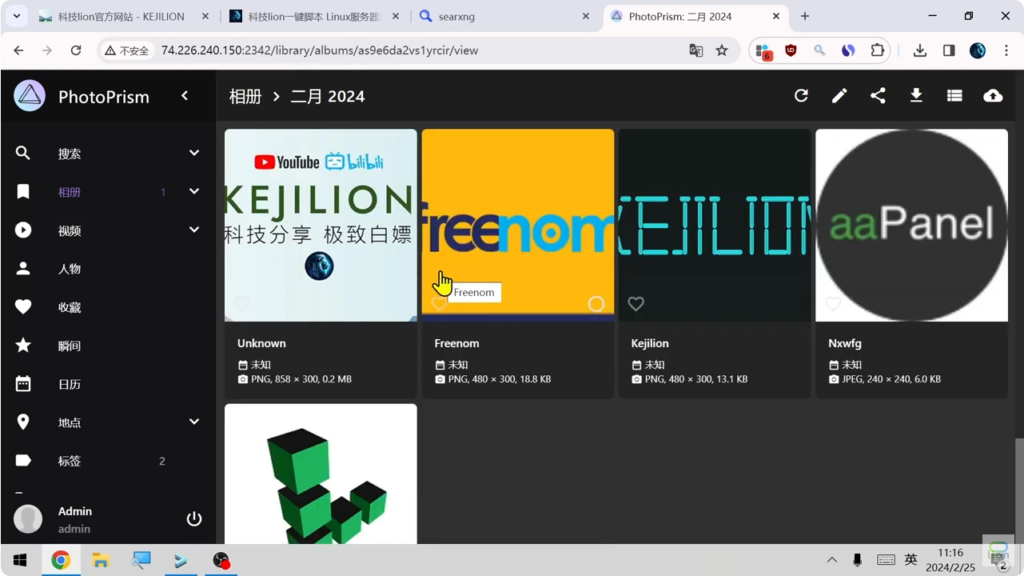
Task: Expand the 地点 sidebar section
Action: click(x=194, y=422)
